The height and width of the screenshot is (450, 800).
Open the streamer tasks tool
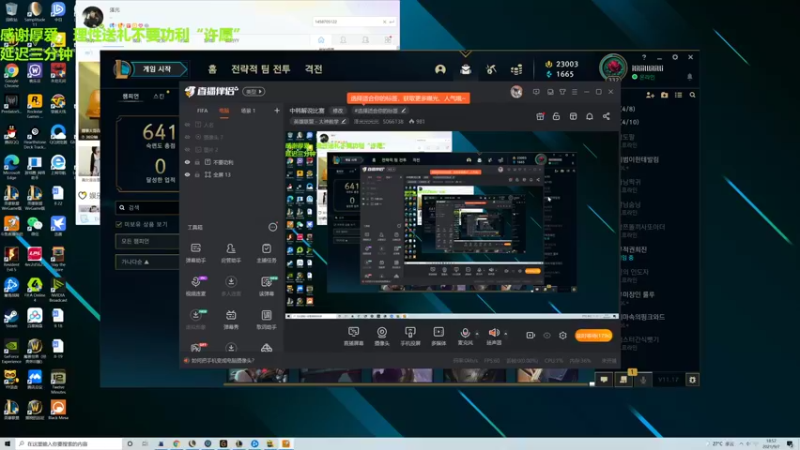coord(266,253)
